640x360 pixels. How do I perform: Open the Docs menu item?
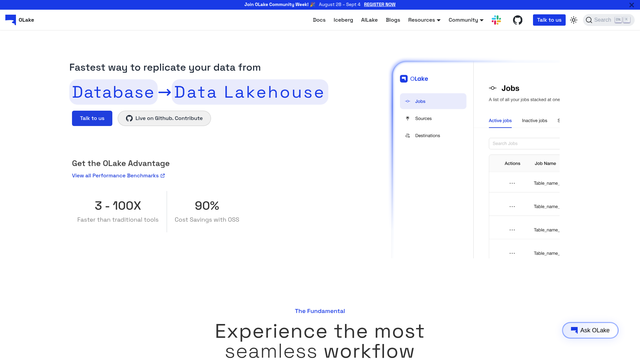click(x=319, y=20)
